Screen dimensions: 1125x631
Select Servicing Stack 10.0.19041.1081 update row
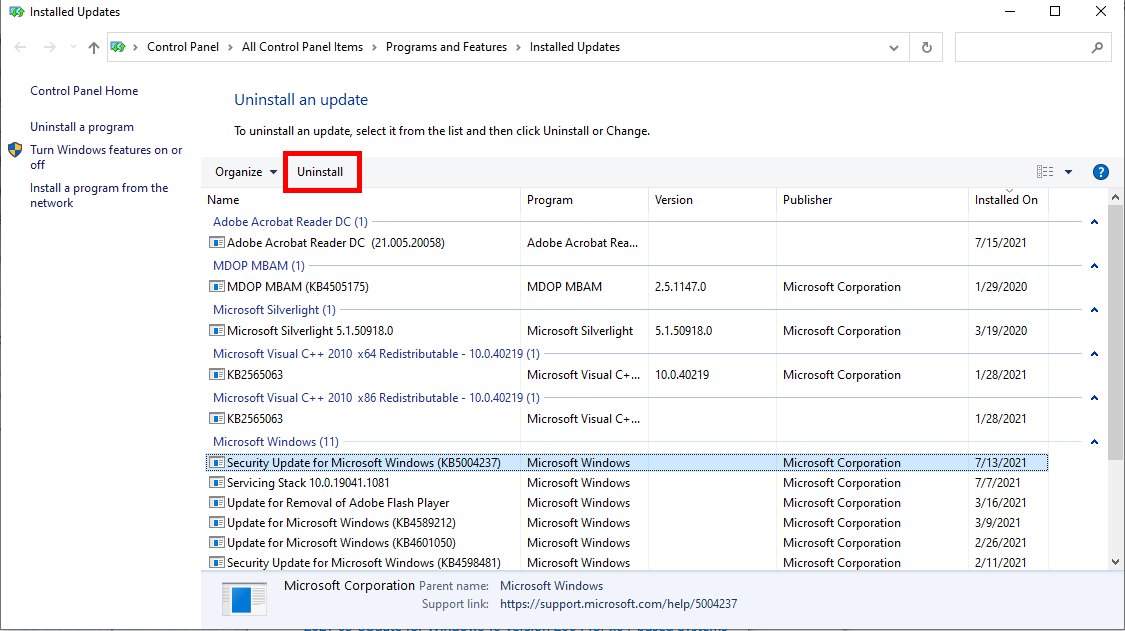pyautogui.click(x=627, y=483)
